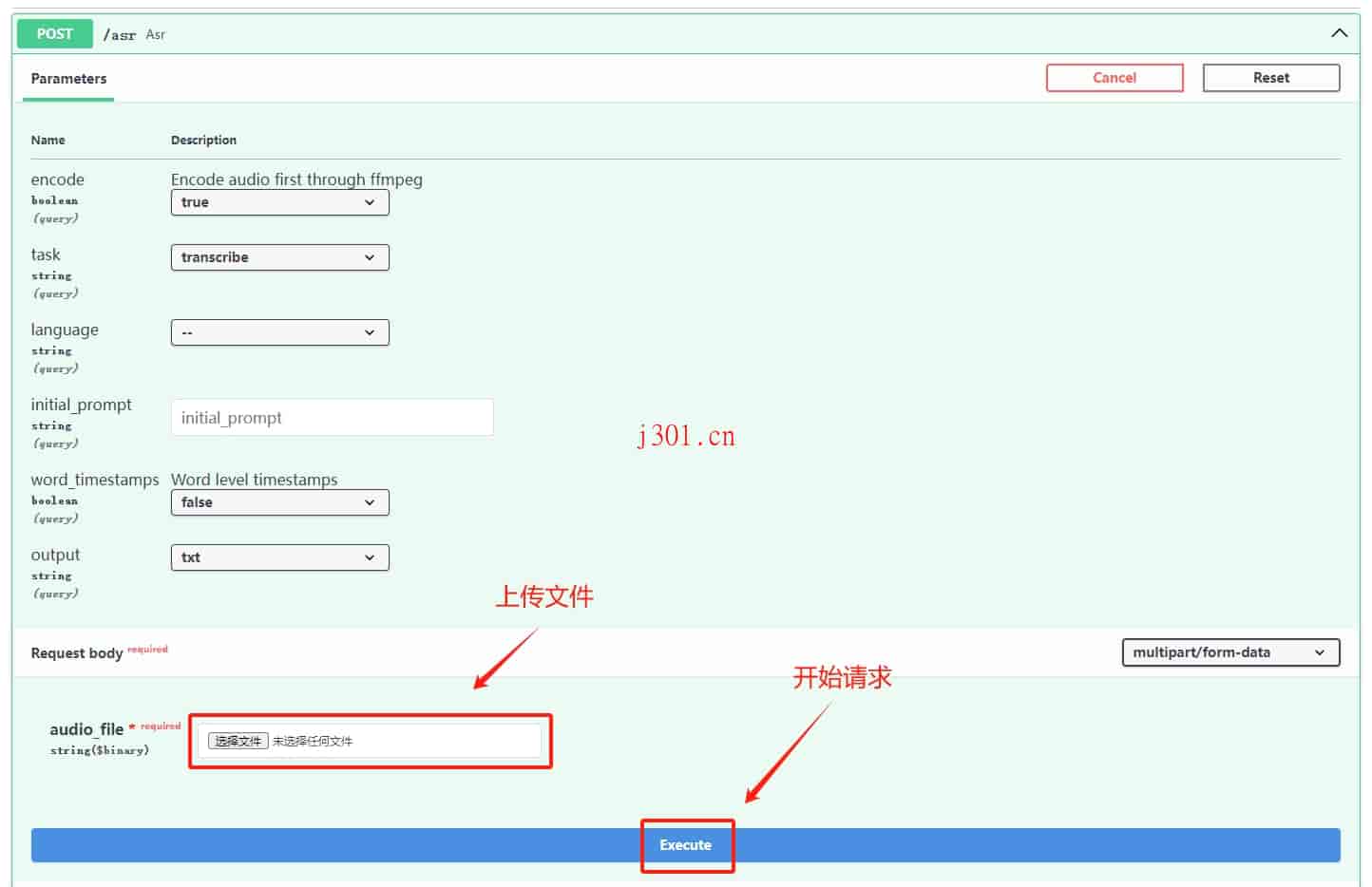This screenshot has height=887, width=1372.
Task: Click the 'language' parameter name
Action: (65, 330)
